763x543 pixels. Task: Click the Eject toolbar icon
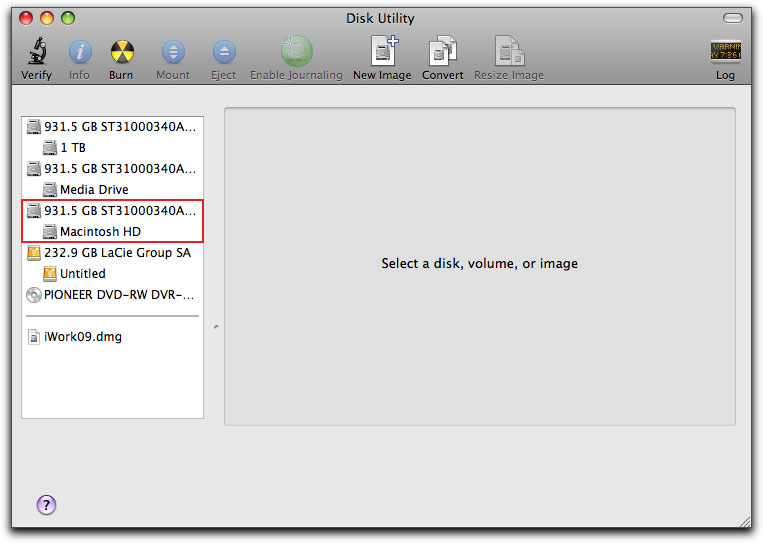(224, 52)
